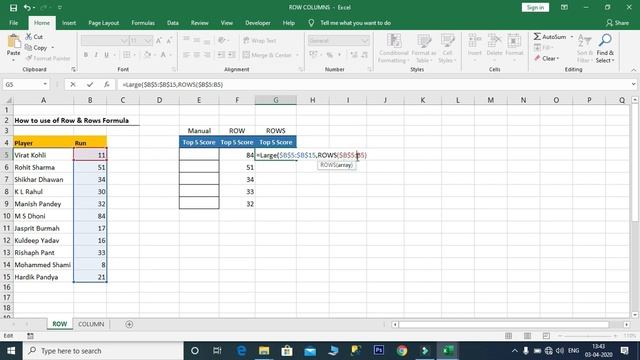
Task: Expand the Name Box dropdown
Action: click(45, 84)
